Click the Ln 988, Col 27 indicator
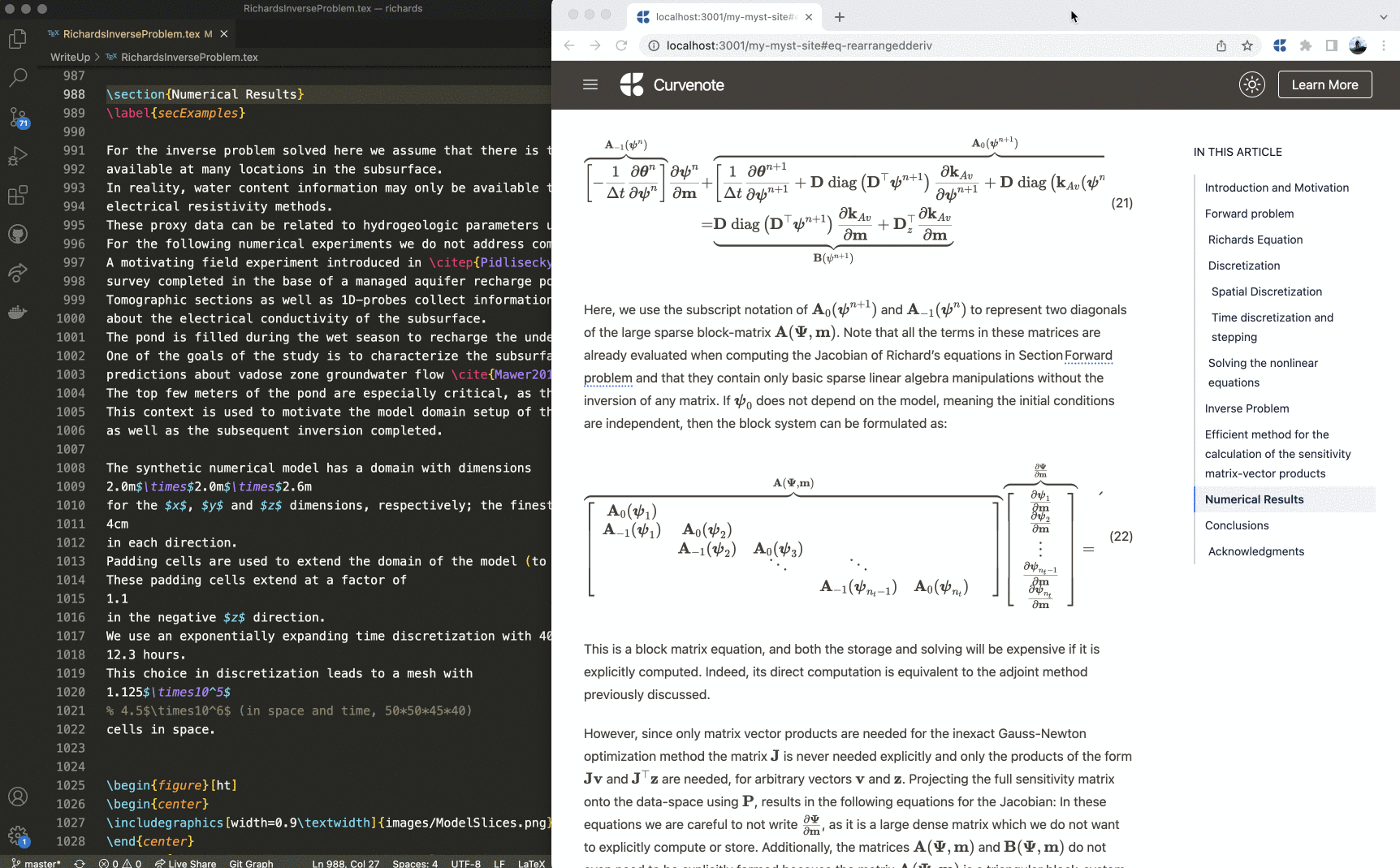Screen dimensions: 1400x868 pos(345,863)
